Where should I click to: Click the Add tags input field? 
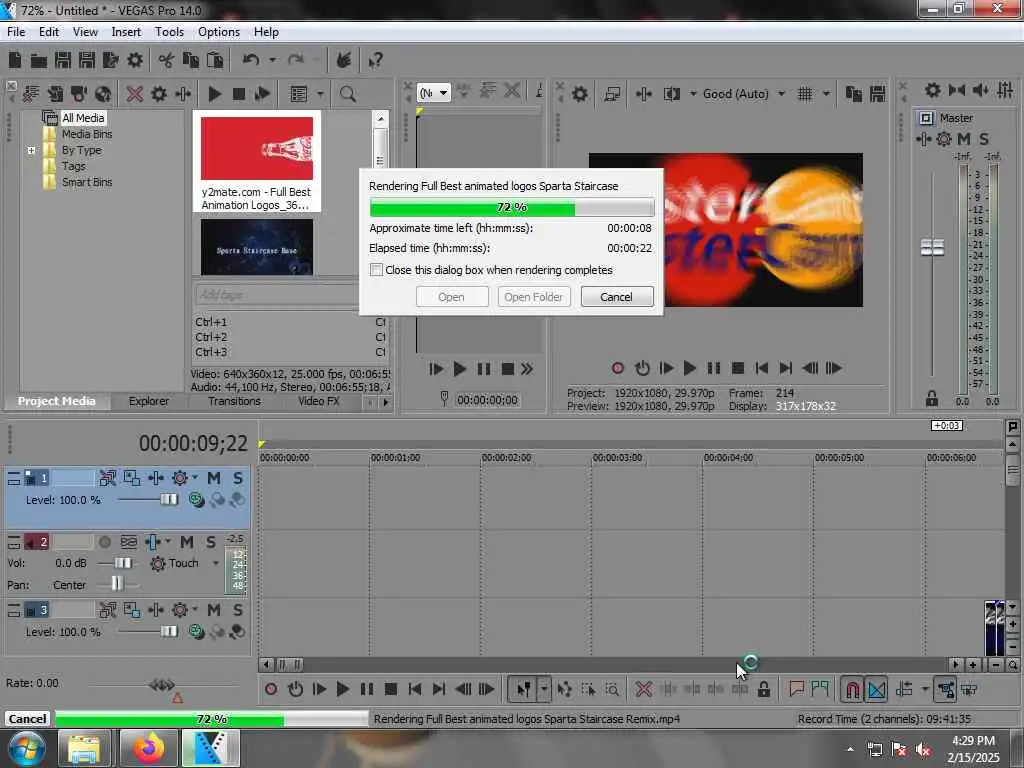click(x=276, y=295)
